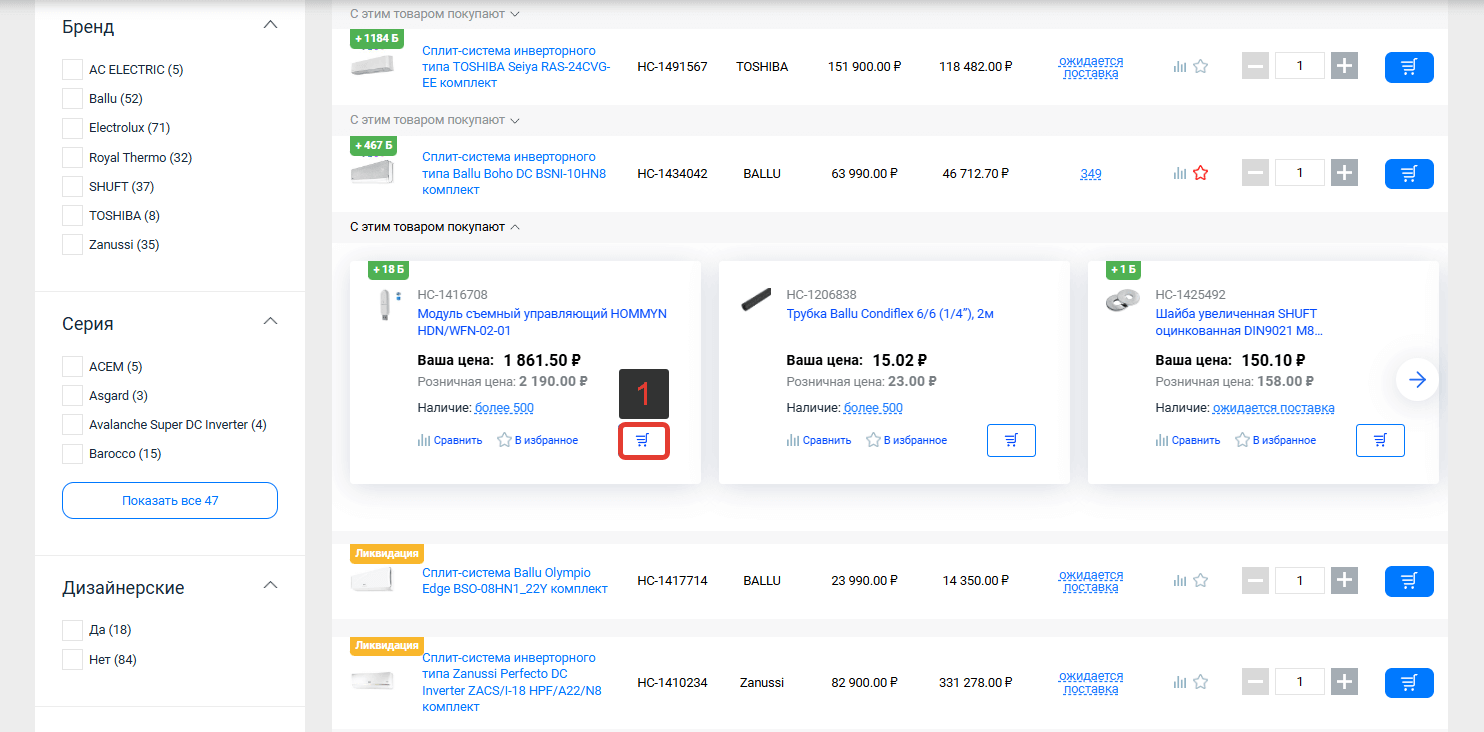
Task: Click Сравнить on HOMMYN module card
Action: pyautogui.click(x=450, y=440)
